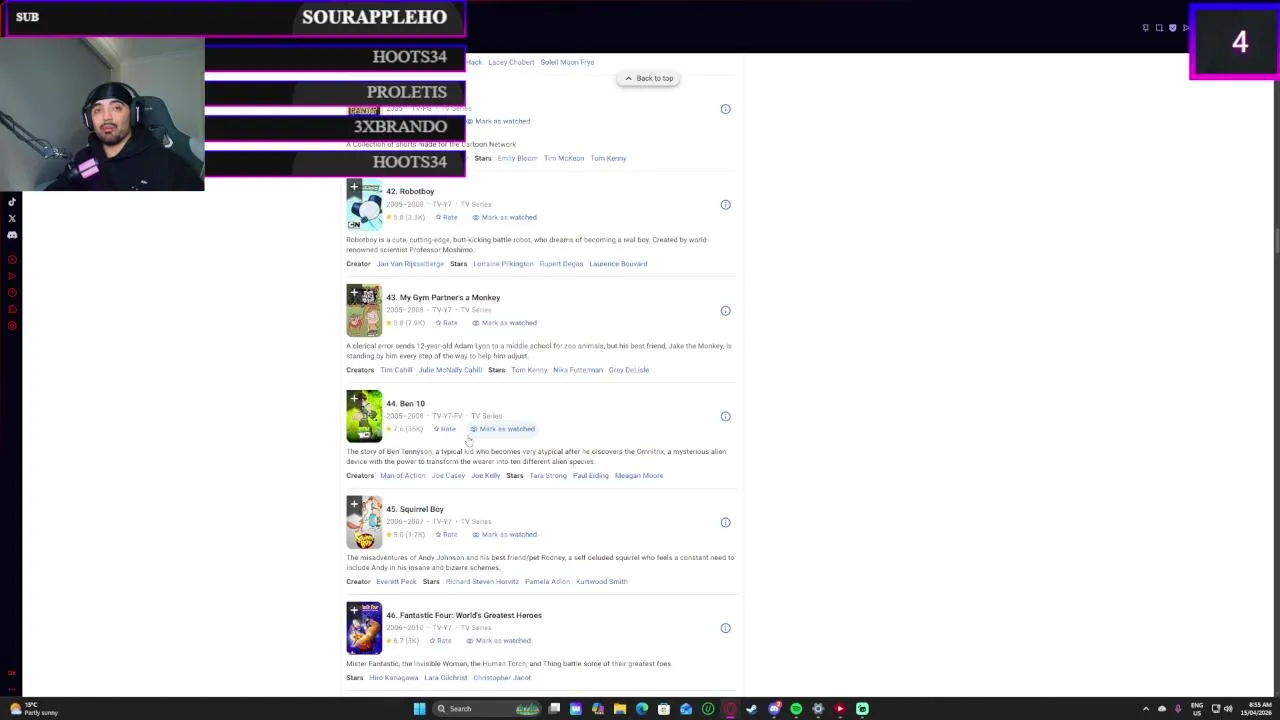The height and width of the screenshot is (720, 1280).
Task: Add Robotboy to watchlist via plus ribbon
Action: tap(354, 187)
